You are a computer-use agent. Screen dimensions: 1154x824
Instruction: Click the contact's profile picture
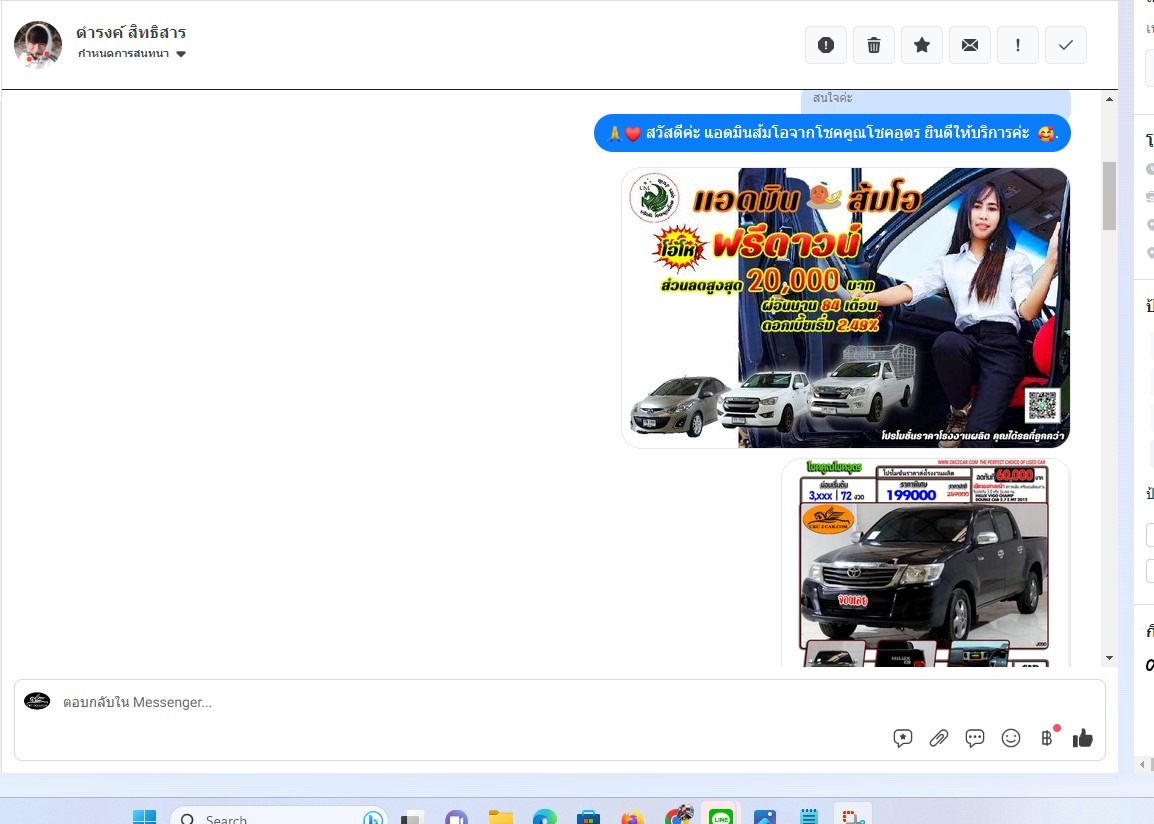click(38, 44)
